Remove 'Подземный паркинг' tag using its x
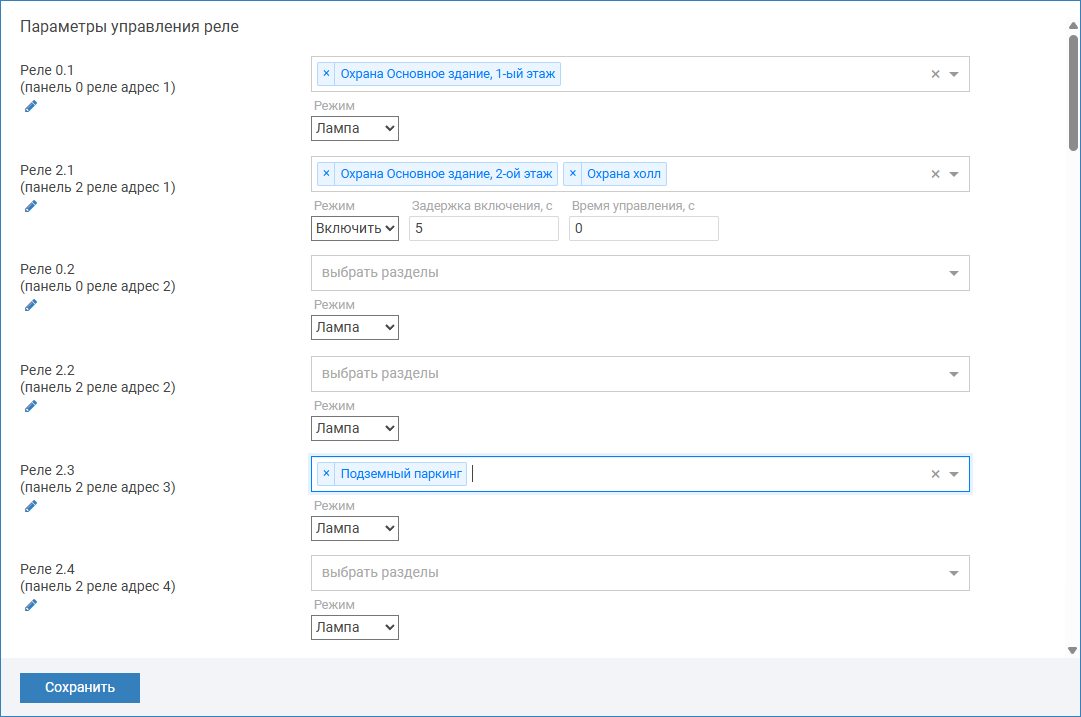Screen dimensions: 1081x717 [326, 474]
